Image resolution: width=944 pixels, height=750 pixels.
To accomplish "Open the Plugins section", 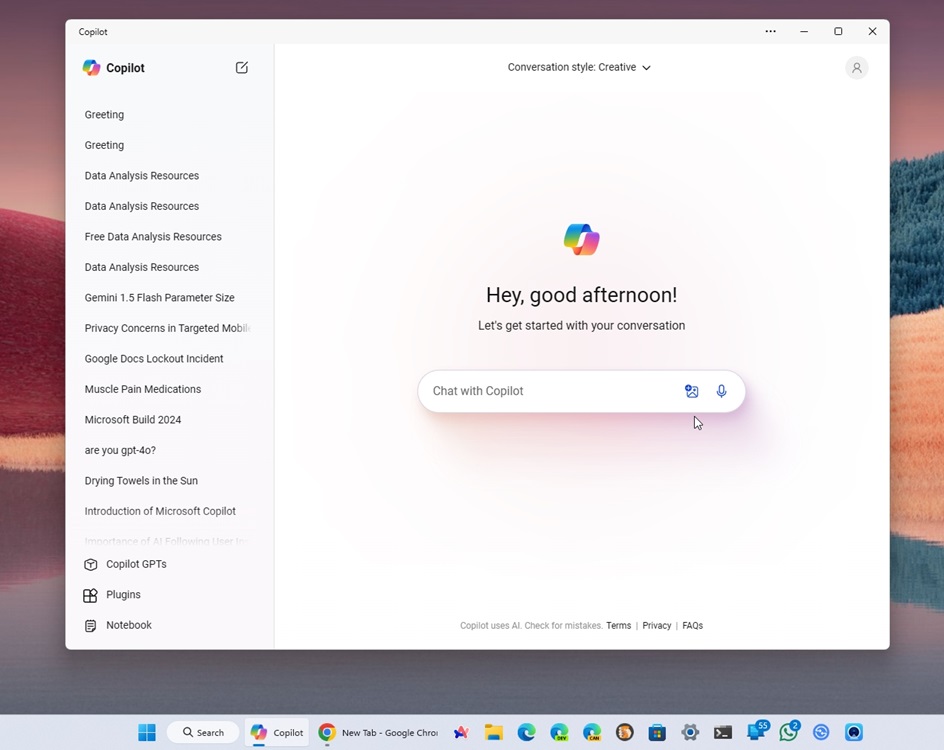I will click(124, 594).
